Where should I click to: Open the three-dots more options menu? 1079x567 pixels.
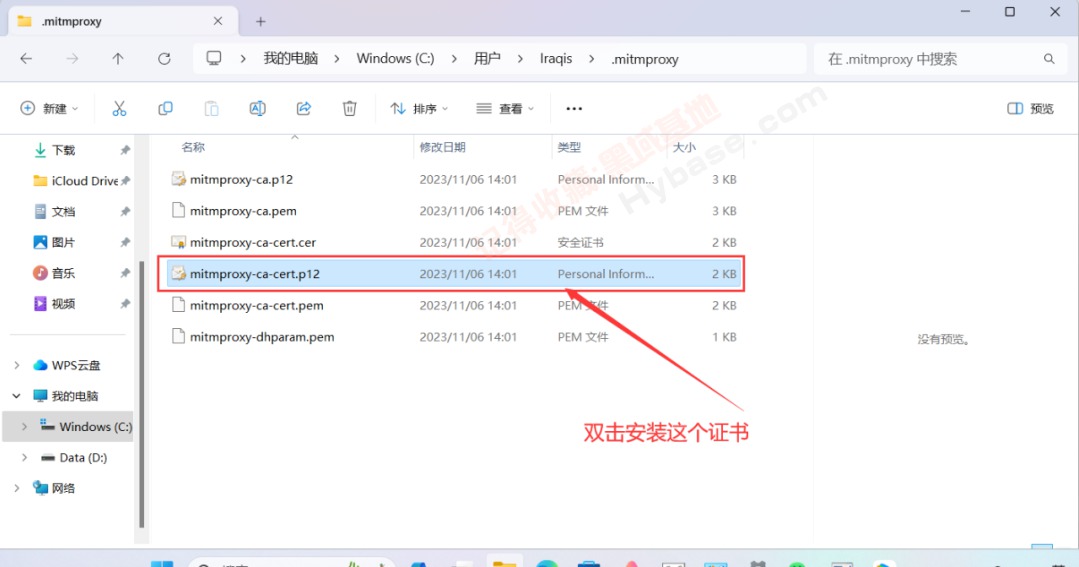point(574,109)
